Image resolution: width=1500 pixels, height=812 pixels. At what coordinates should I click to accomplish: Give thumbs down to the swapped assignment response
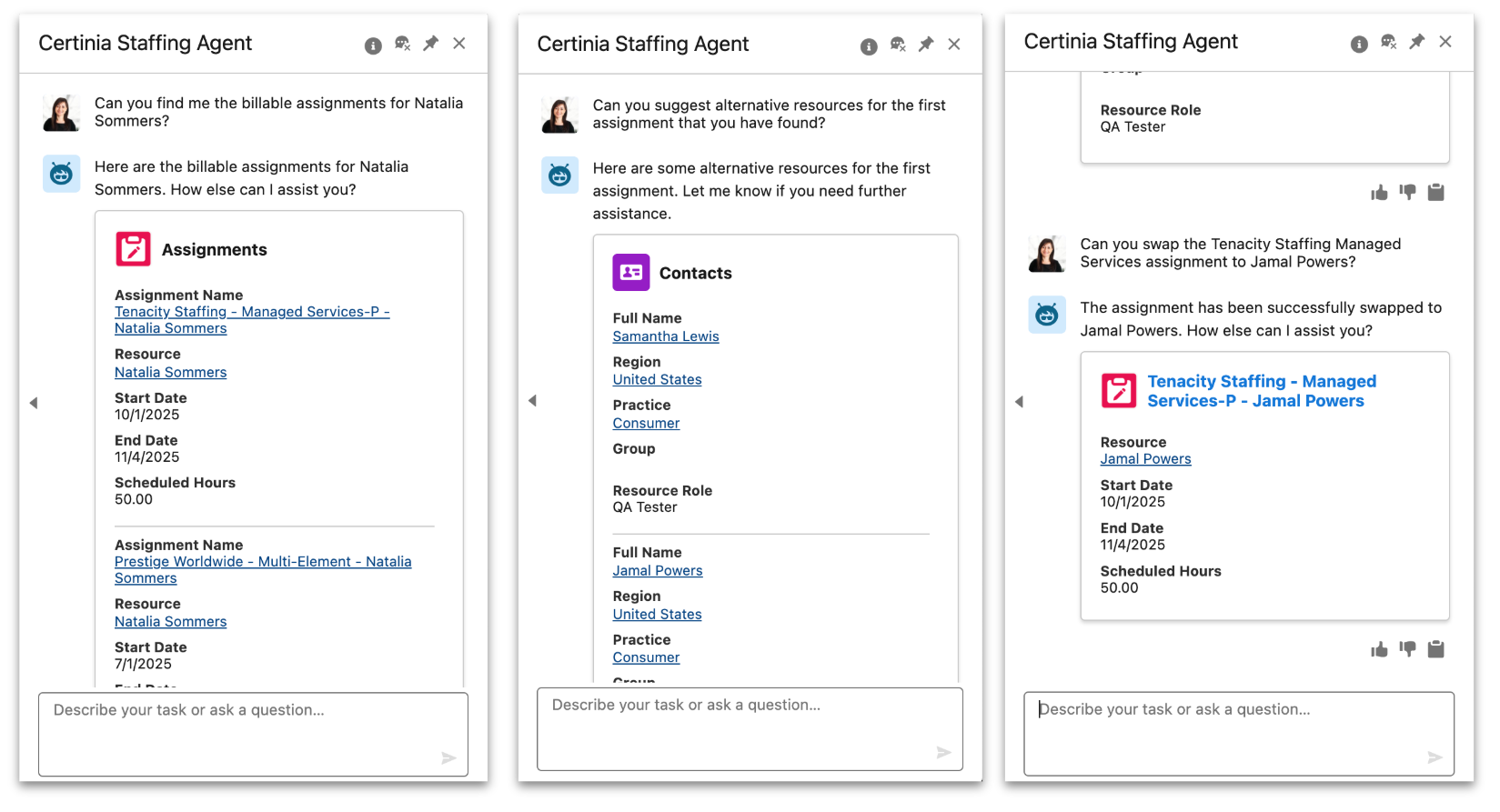click(1407, 649)
